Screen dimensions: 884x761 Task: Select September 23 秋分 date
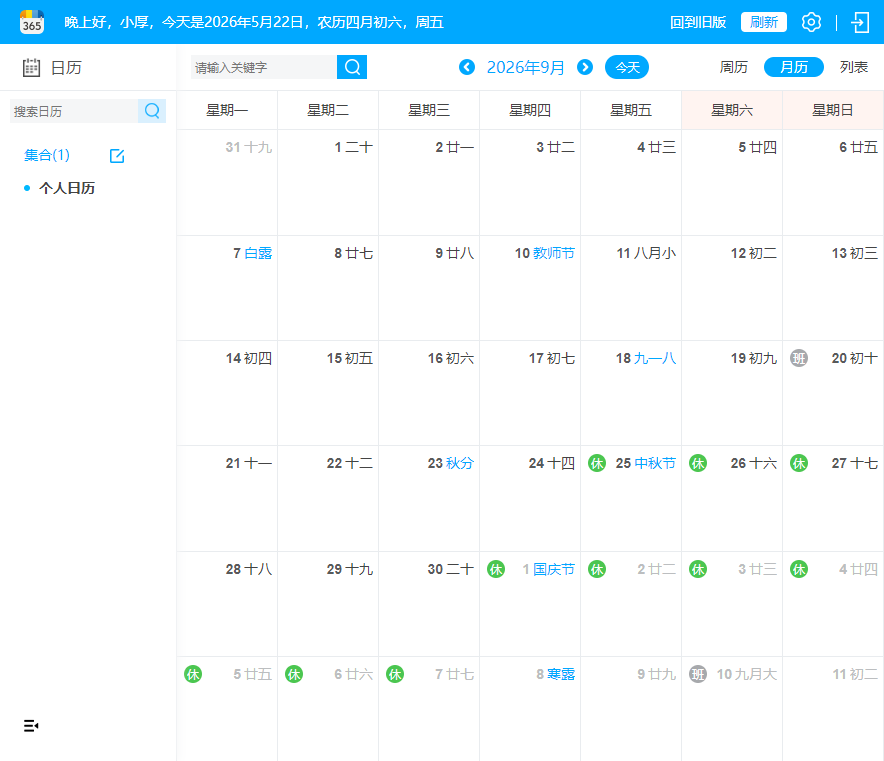click(x=450, y=463)
